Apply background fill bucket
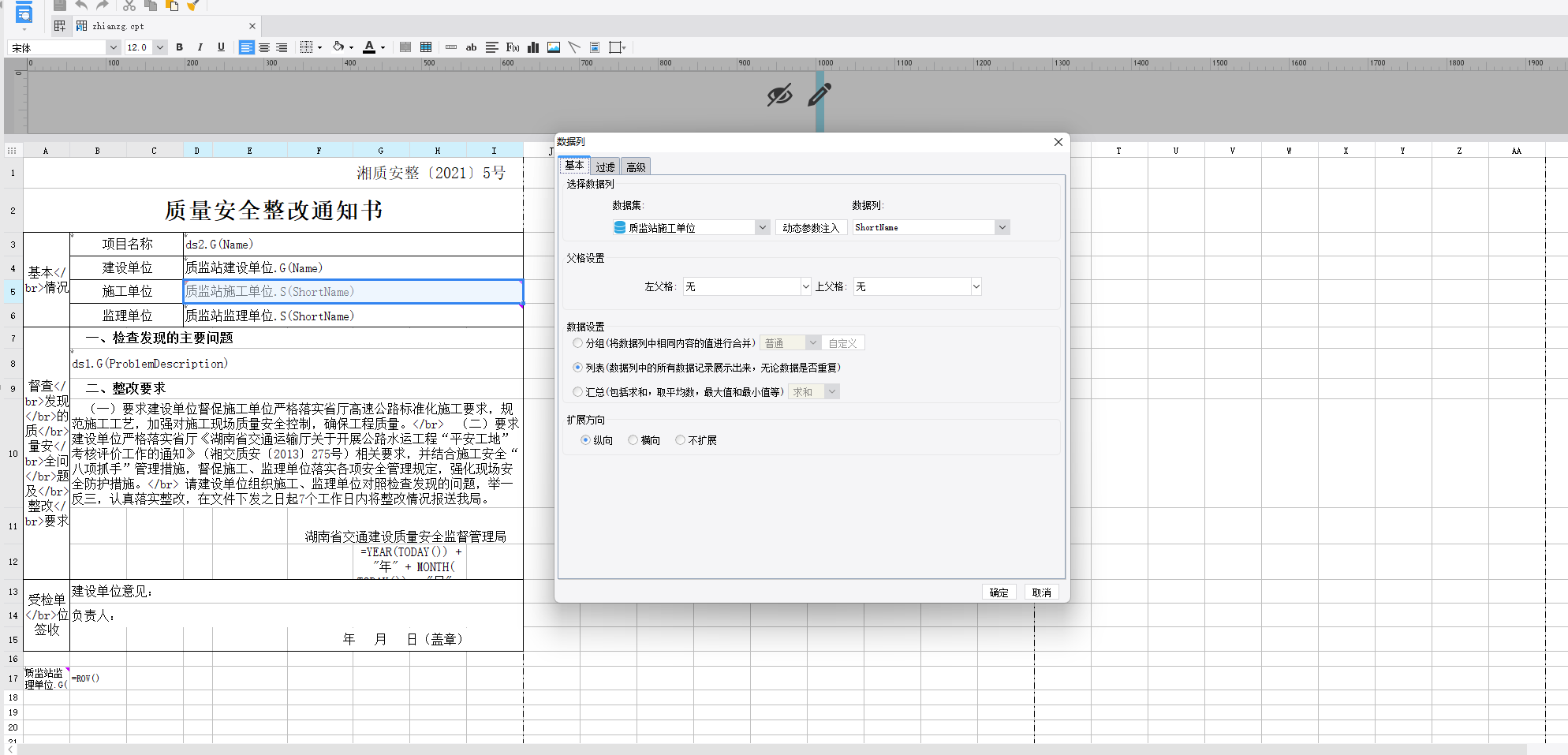1568x755 pixels. tap(338, 47)
